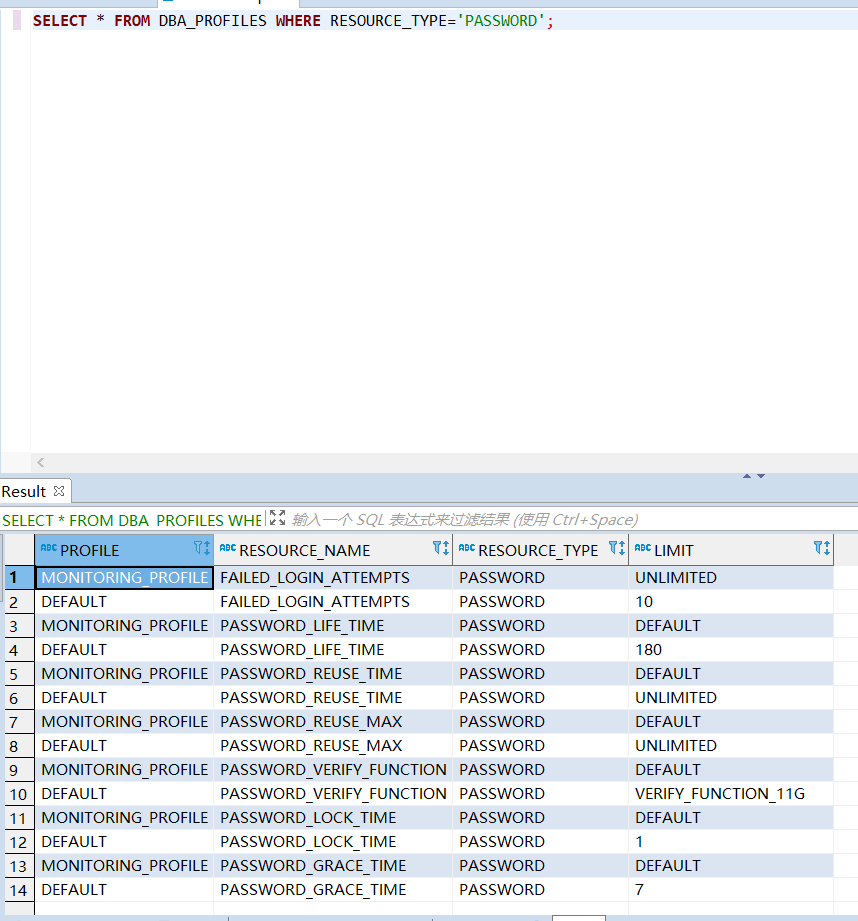Select the Result tab
Image resolution: width=858 pixels, height=921 pixels.
(x=24, y=491)
